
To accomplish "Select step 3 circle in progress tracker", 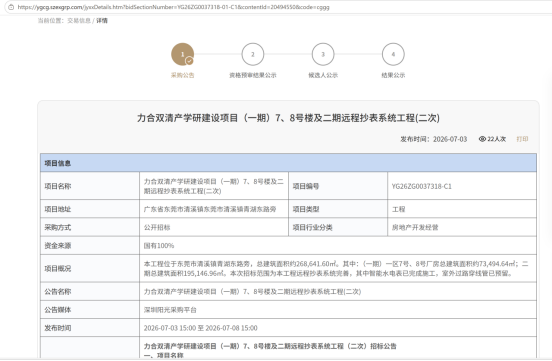I will click(x=323, y=54).
